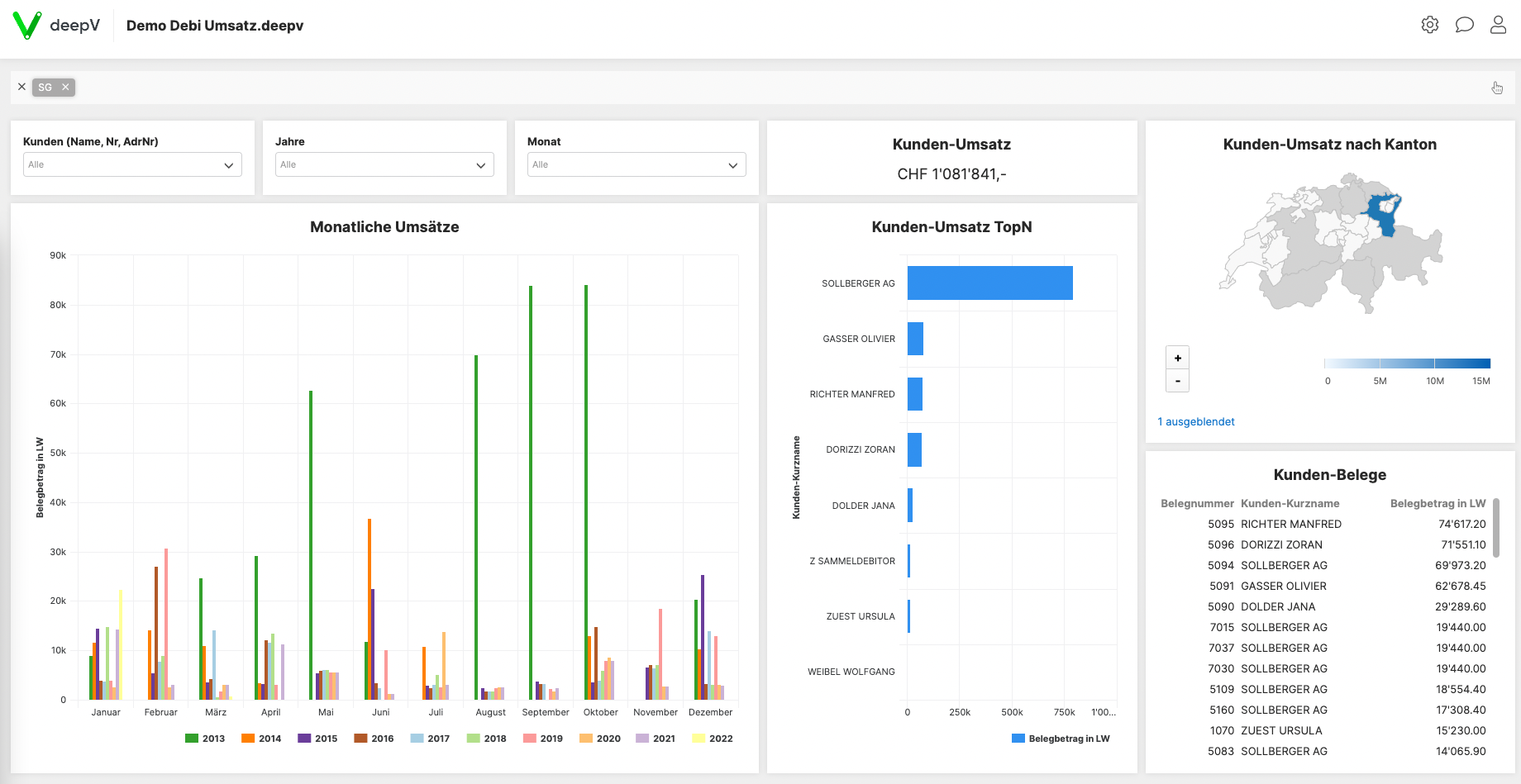This screenshot has height=784, width=1521.
Task: Open the chat bubble icon
Action: tap(1465, 25)
